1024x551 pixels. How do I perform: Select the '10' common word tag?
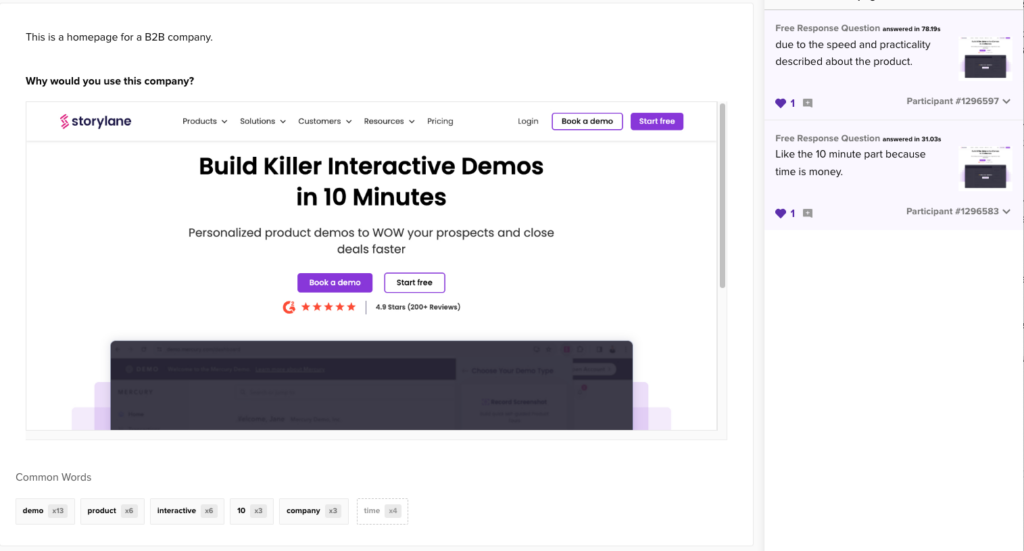[x=251, y=511]
